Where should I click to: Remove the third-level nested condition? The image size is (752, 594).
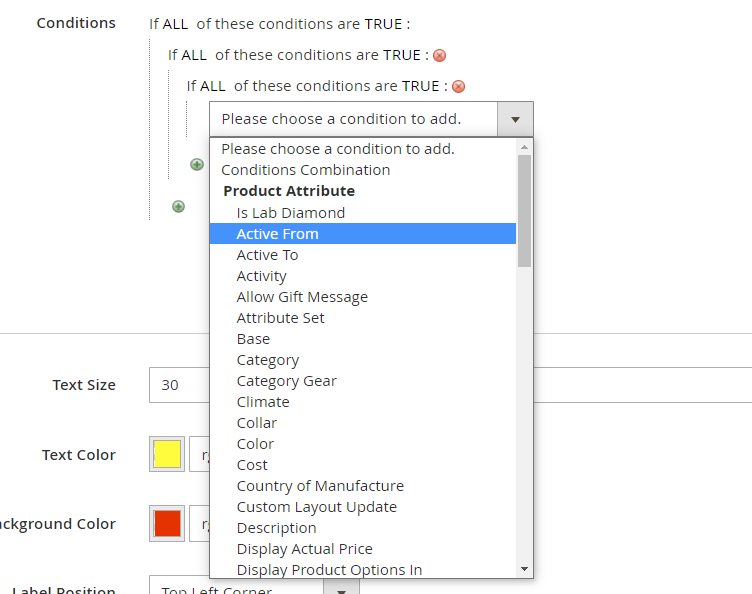tap(458, 87)
